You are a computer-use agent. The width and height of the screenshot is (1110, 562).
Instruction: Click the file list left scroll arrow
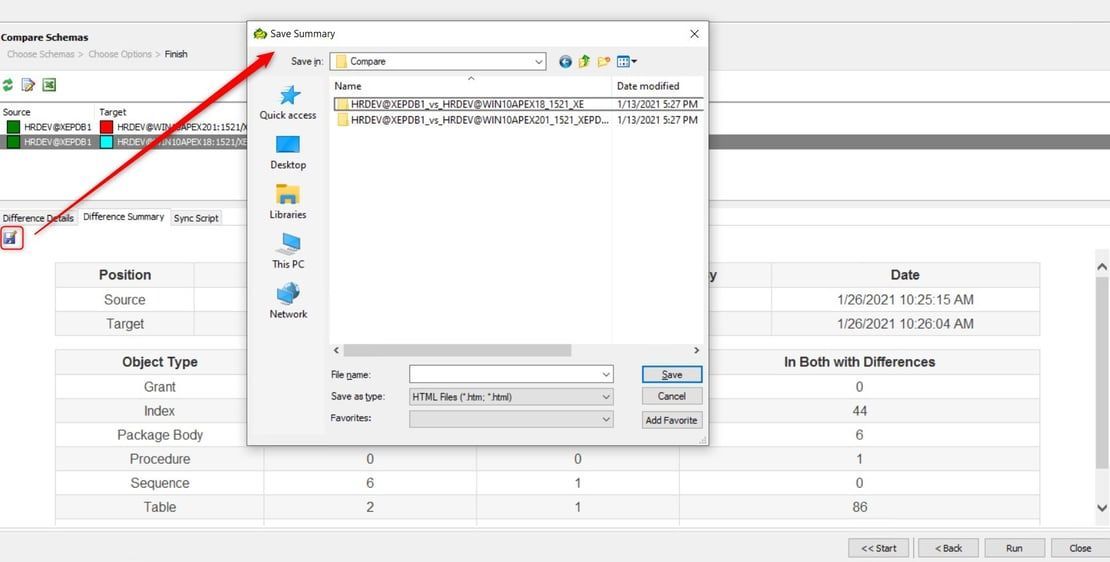(337, 350)
